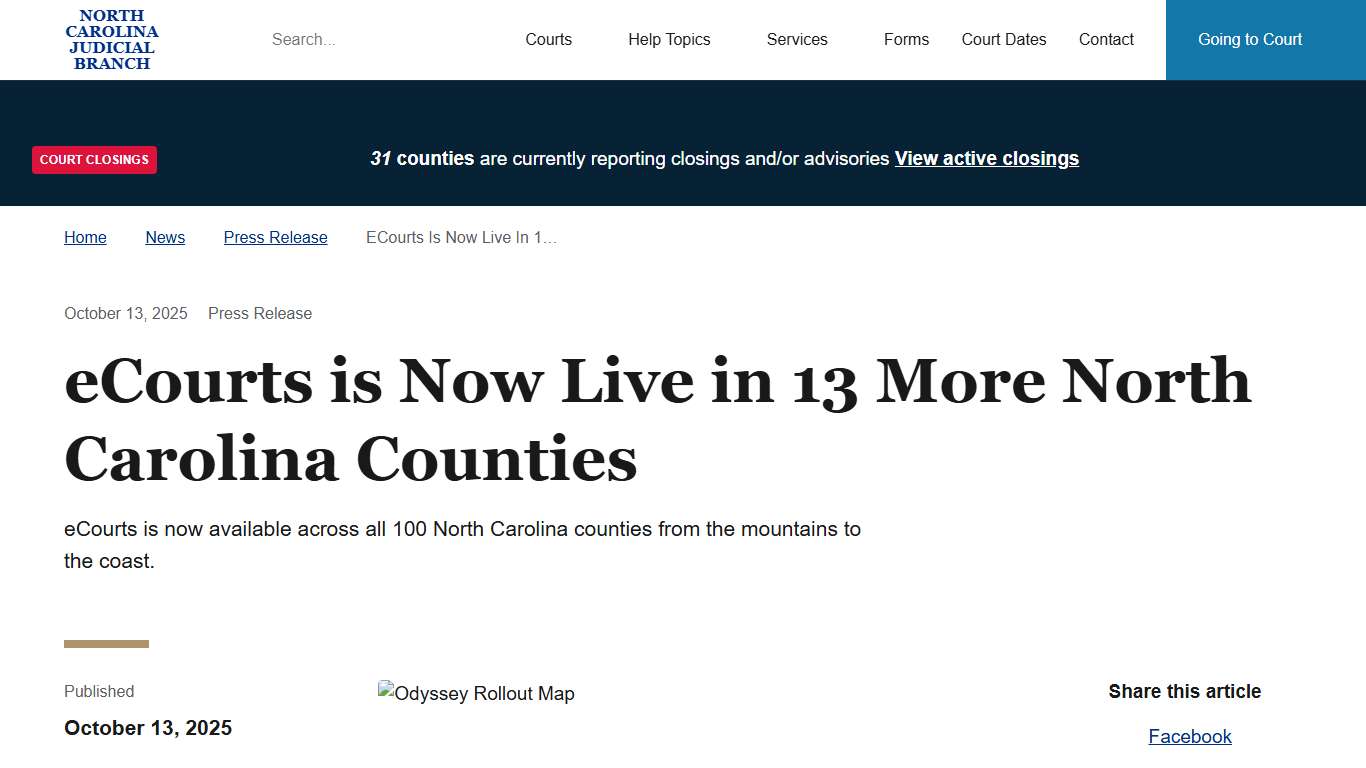Click the red COURT CLOSINGS badge
This screenshot has height=768, width=1366.
pos(94,159)
